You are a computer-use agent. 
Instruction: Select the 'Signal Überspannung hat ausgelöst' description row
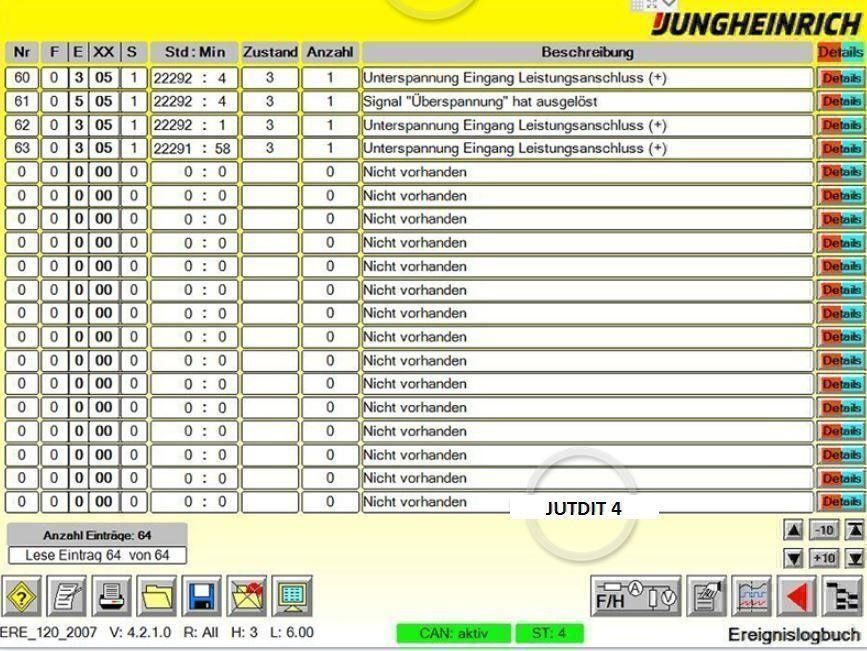tap(587, 101)
